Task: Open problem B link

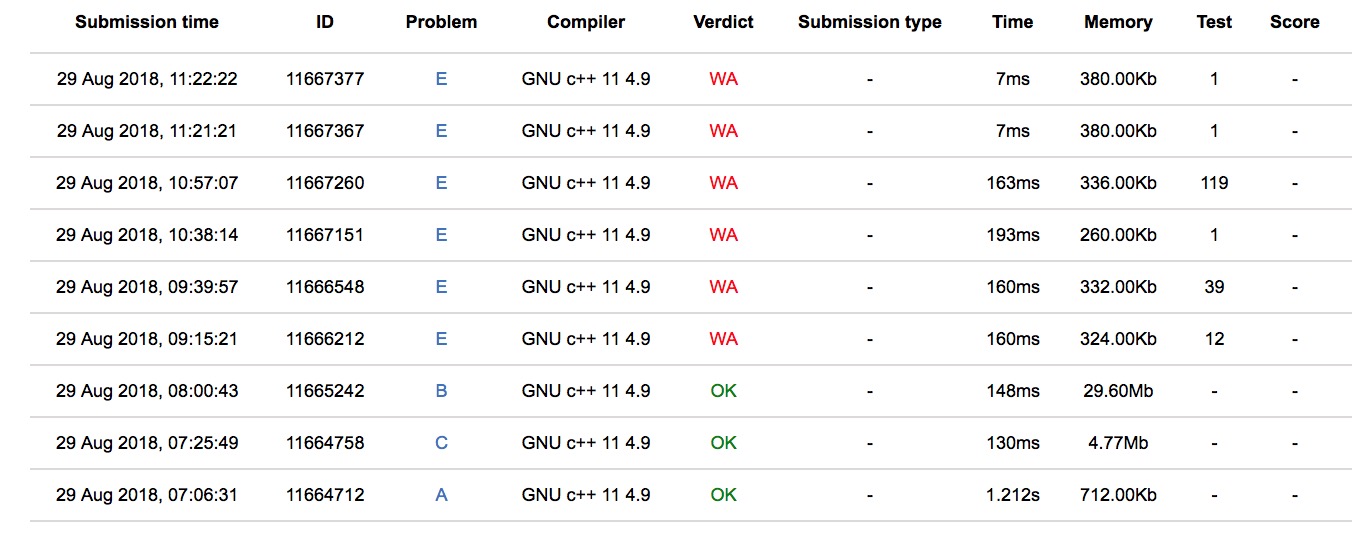Action: pyautogui.click(x=441, y=391)
